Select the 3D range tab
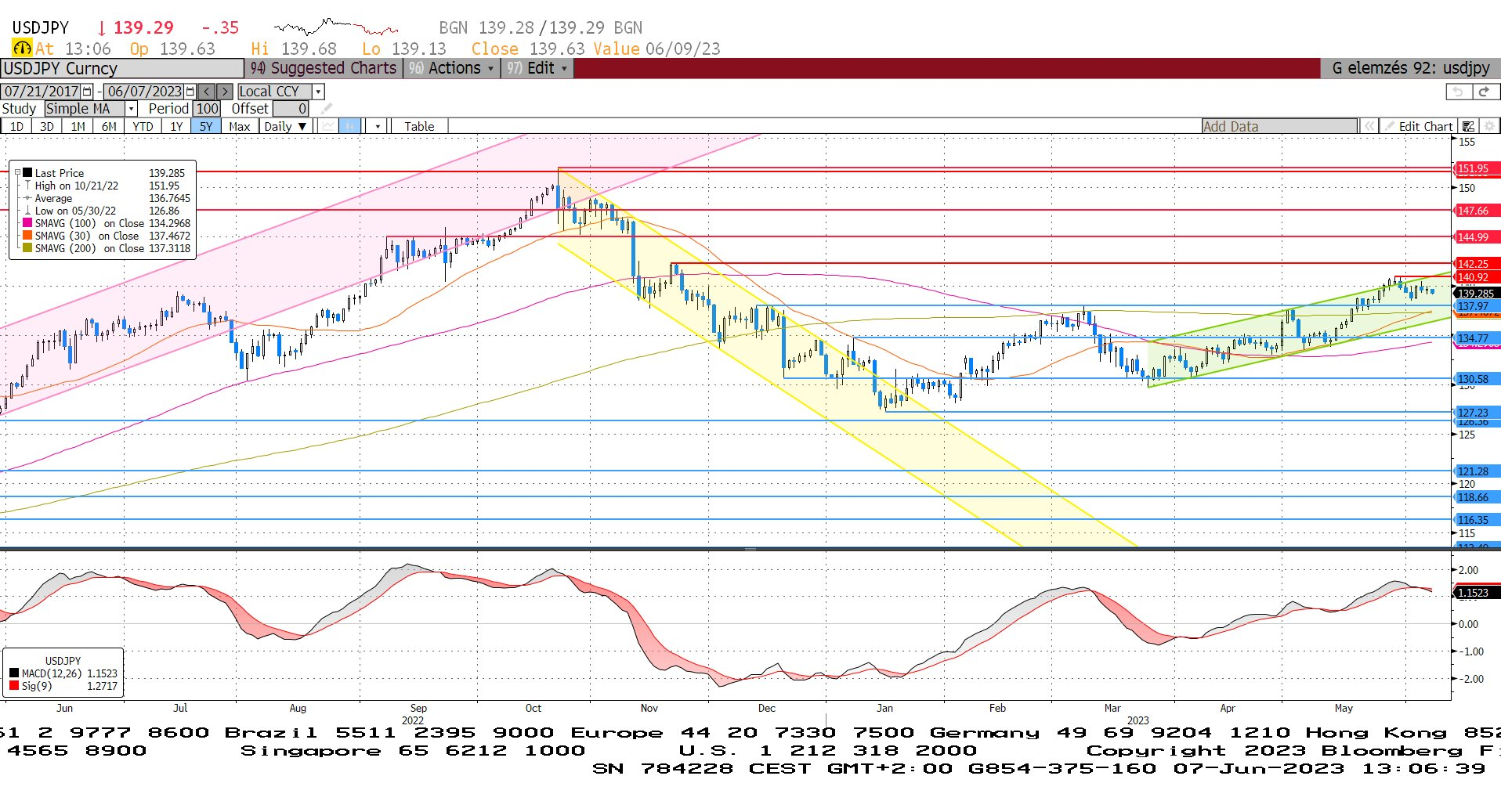Image resolution: width=1501 pixels, height=812 pixels. [x=47, y=126]
